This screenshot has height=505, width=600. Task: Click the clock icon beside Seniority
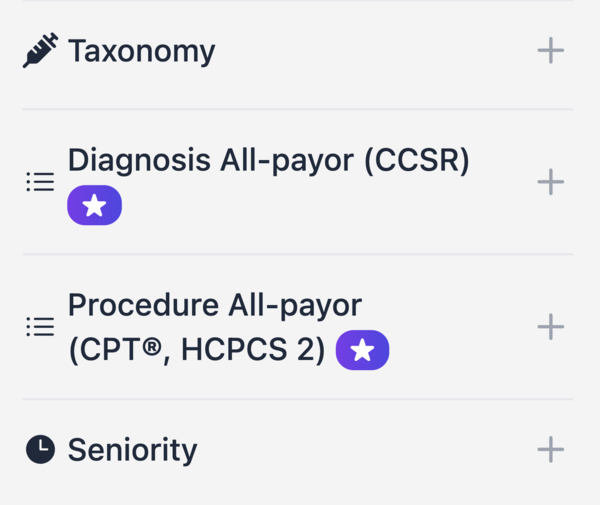[41, 449]
